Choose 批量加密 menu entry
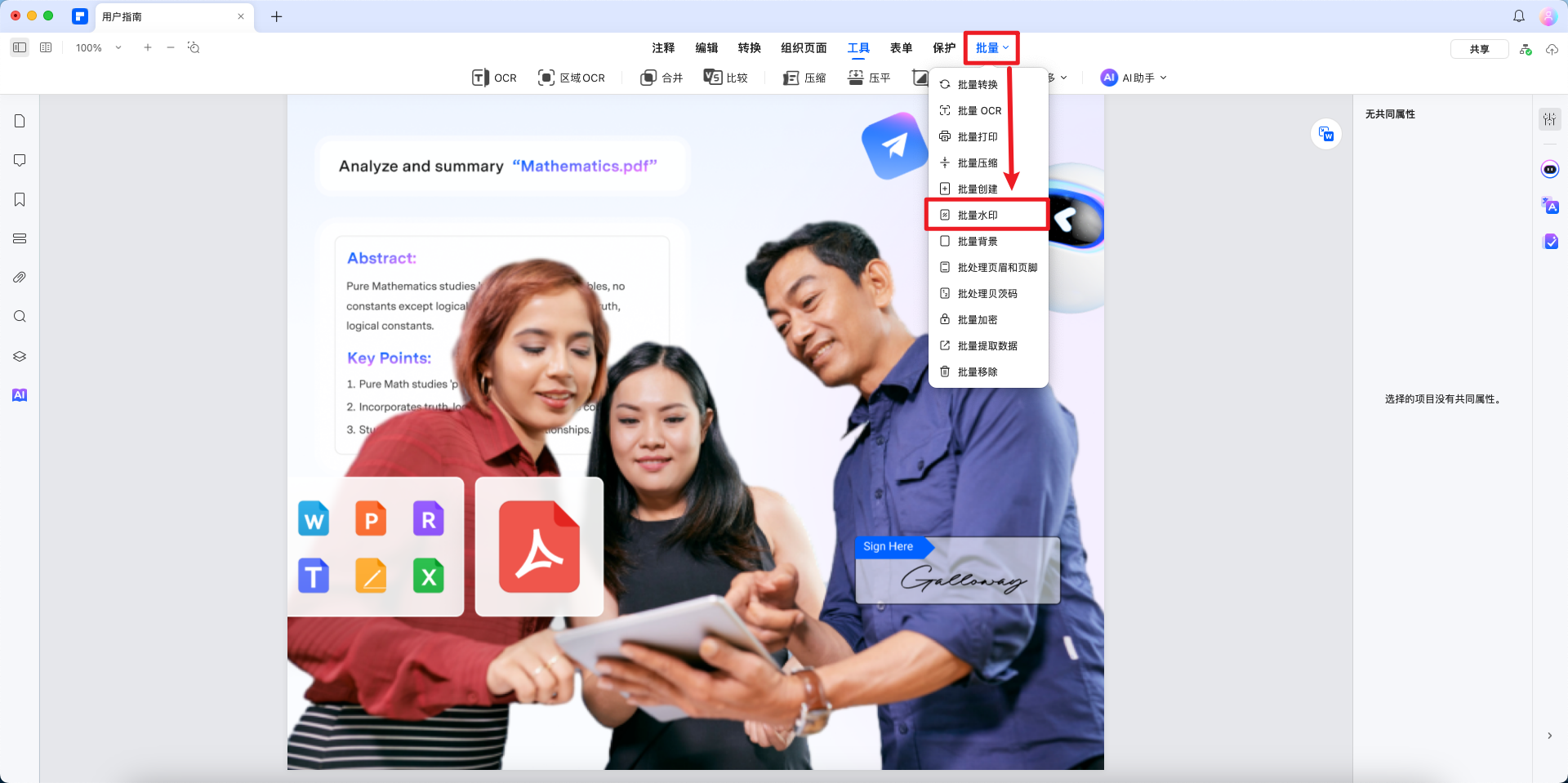 tap(978, 319)
